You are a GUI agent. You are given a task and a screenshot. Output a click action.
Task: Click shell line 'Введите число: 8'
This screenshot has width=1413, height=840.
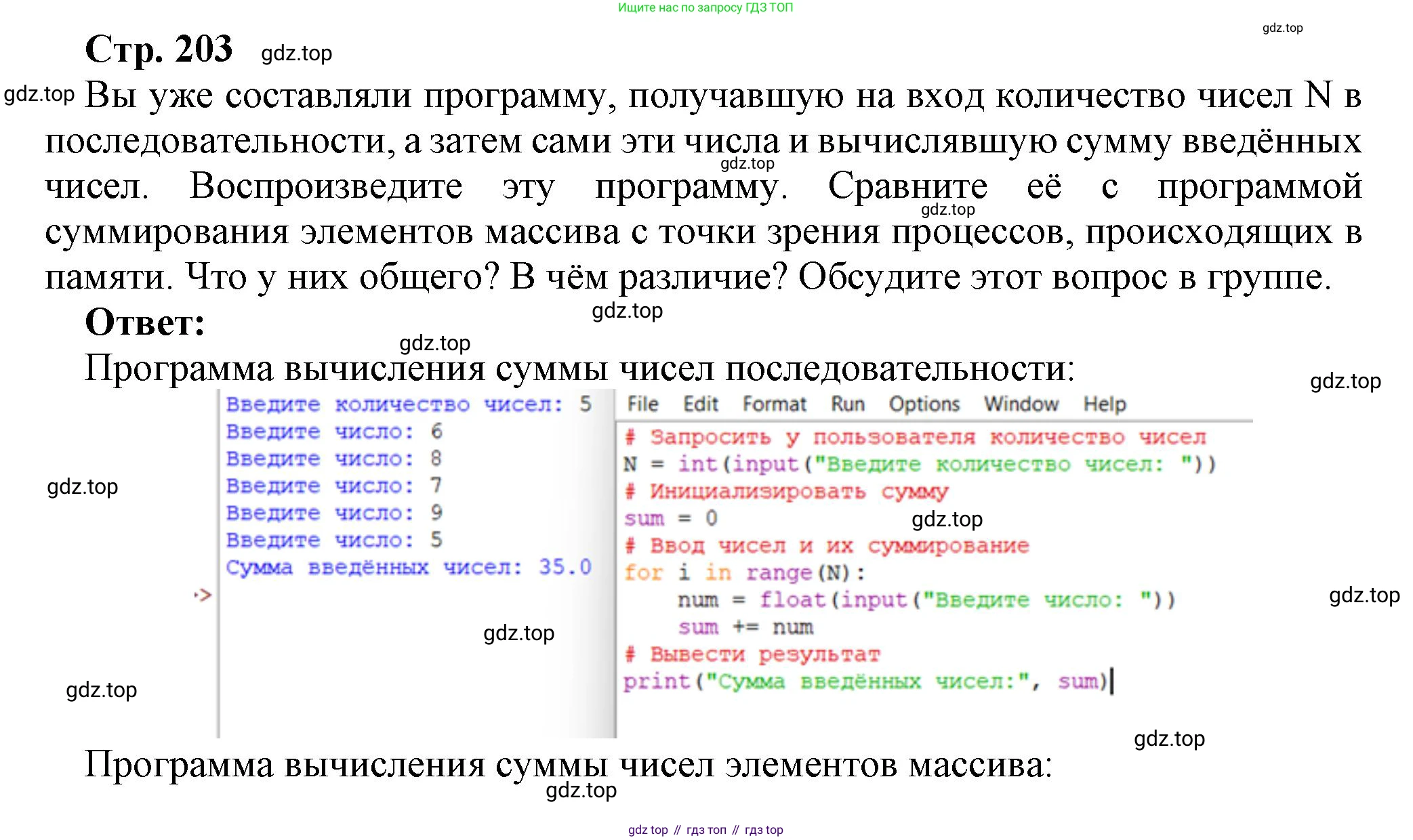[334, 459]
